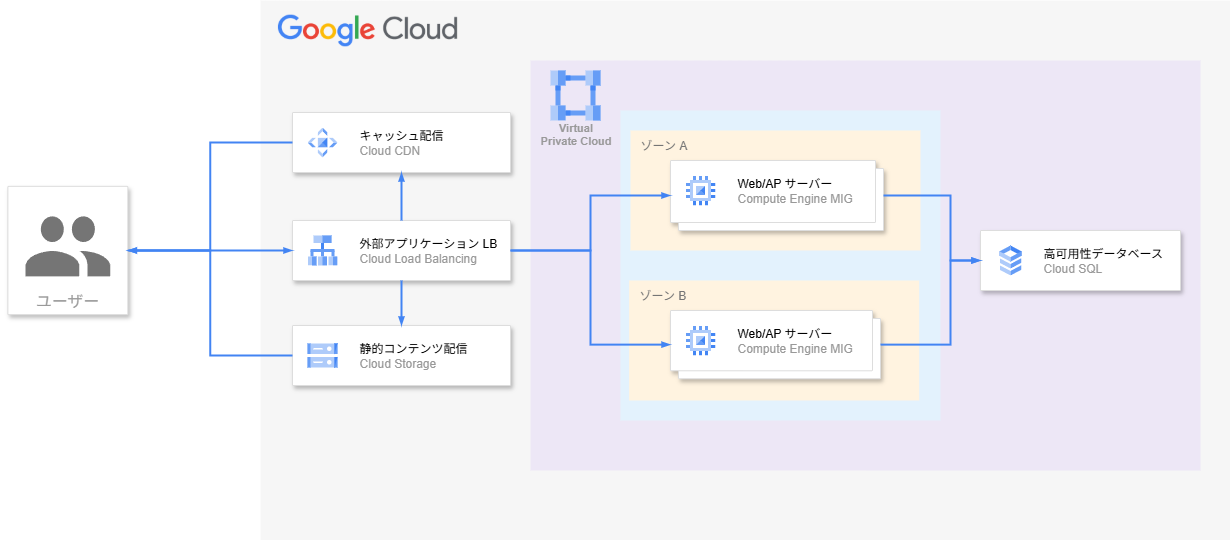Select the ゾーン B label
Image resolution: width=1230 pixels, height=540 pixels.
coord(663,296)
